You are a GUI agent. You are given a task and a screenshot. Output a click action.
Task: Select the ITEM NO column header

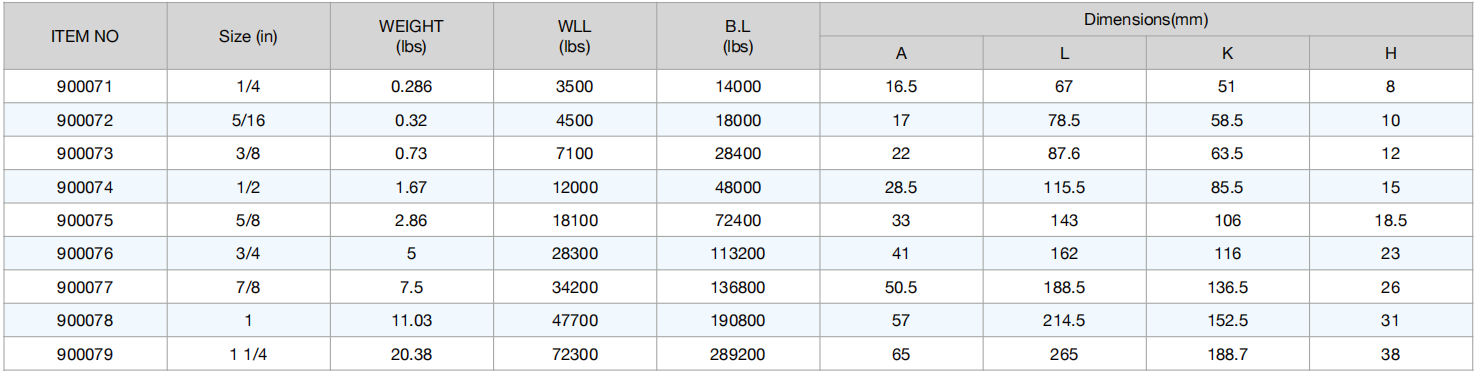[85, 36]
